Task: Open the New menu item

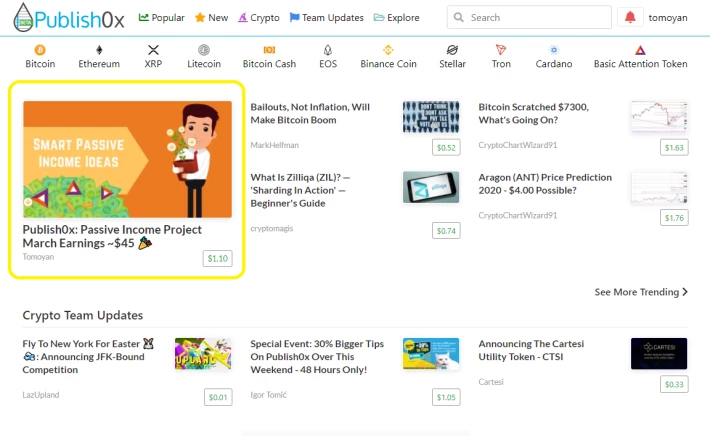Action: [x=211, y=18]
